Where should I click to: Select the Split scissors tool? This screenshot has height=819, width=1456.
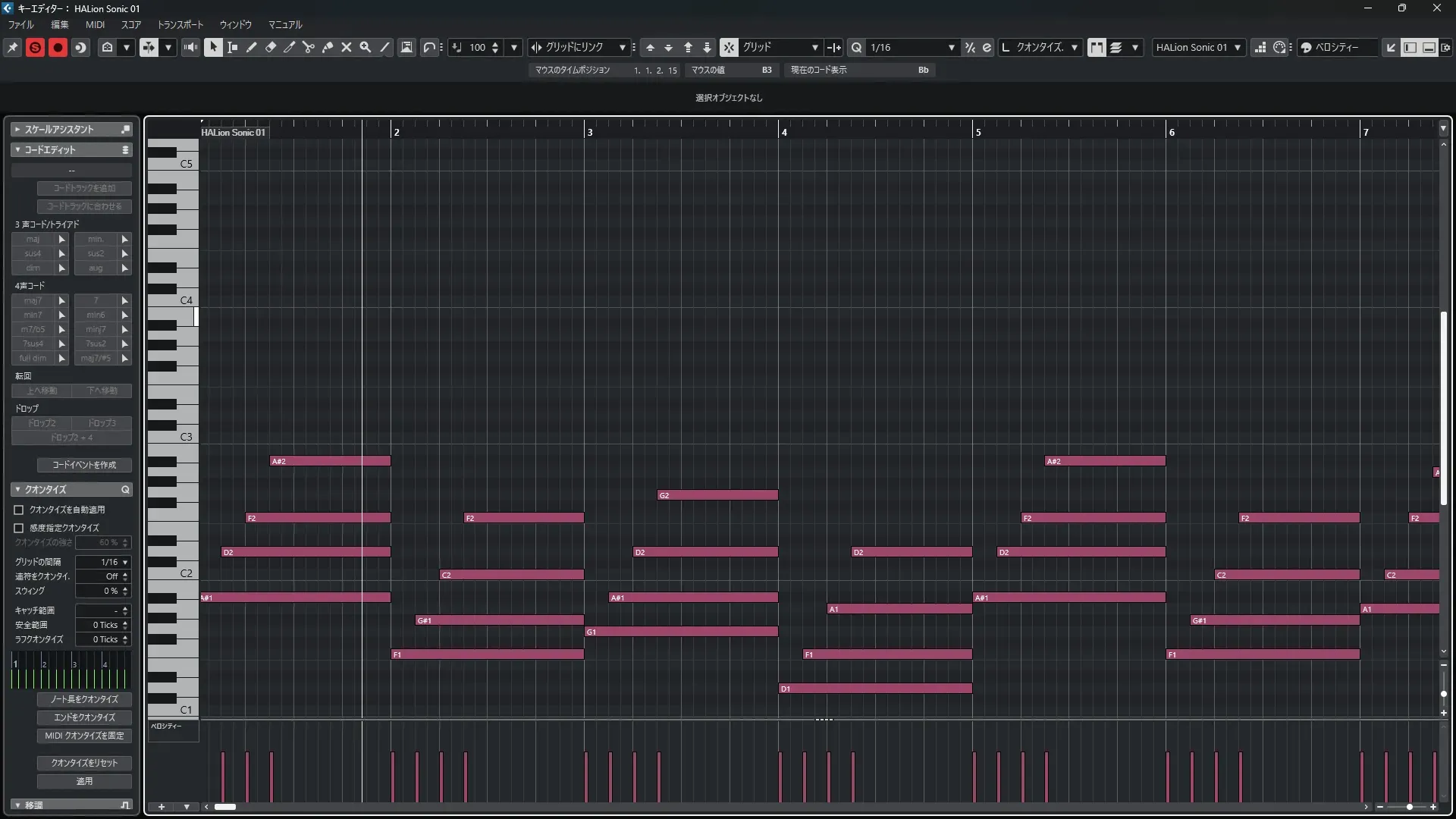click(308, 47)
